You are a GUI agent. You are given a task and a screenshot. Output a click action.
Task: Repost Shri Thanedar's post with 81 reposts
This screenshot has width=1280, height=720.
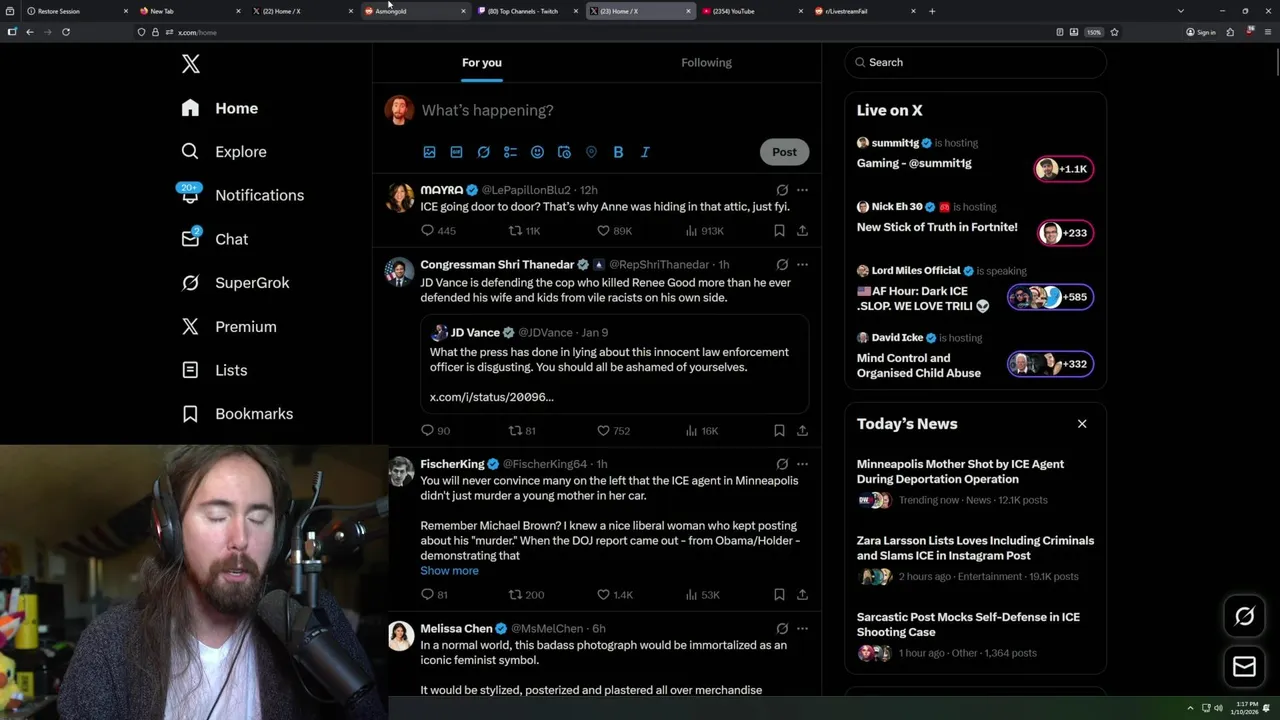click(522, 431)
